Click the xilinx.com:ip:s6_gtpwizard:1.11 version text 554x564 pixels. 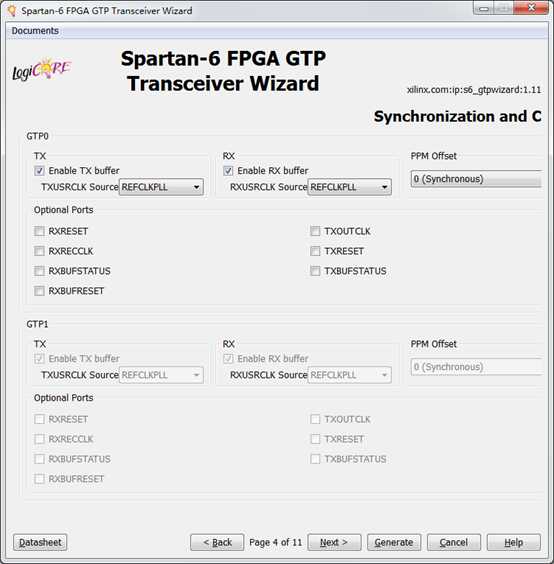pyautogui.click(x=474, y=90)
